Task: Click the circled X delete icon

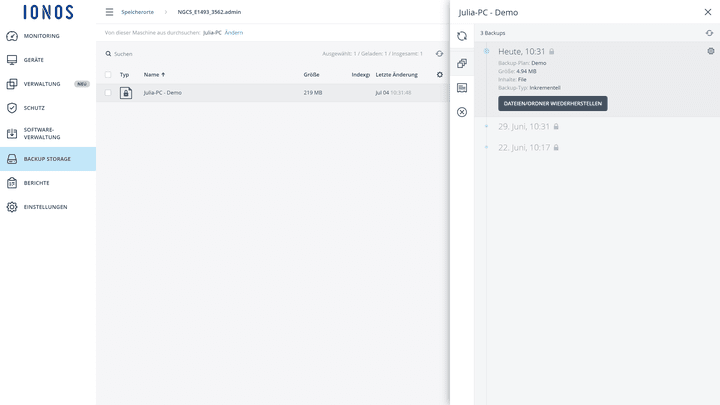Action: (x=462, y=112)
